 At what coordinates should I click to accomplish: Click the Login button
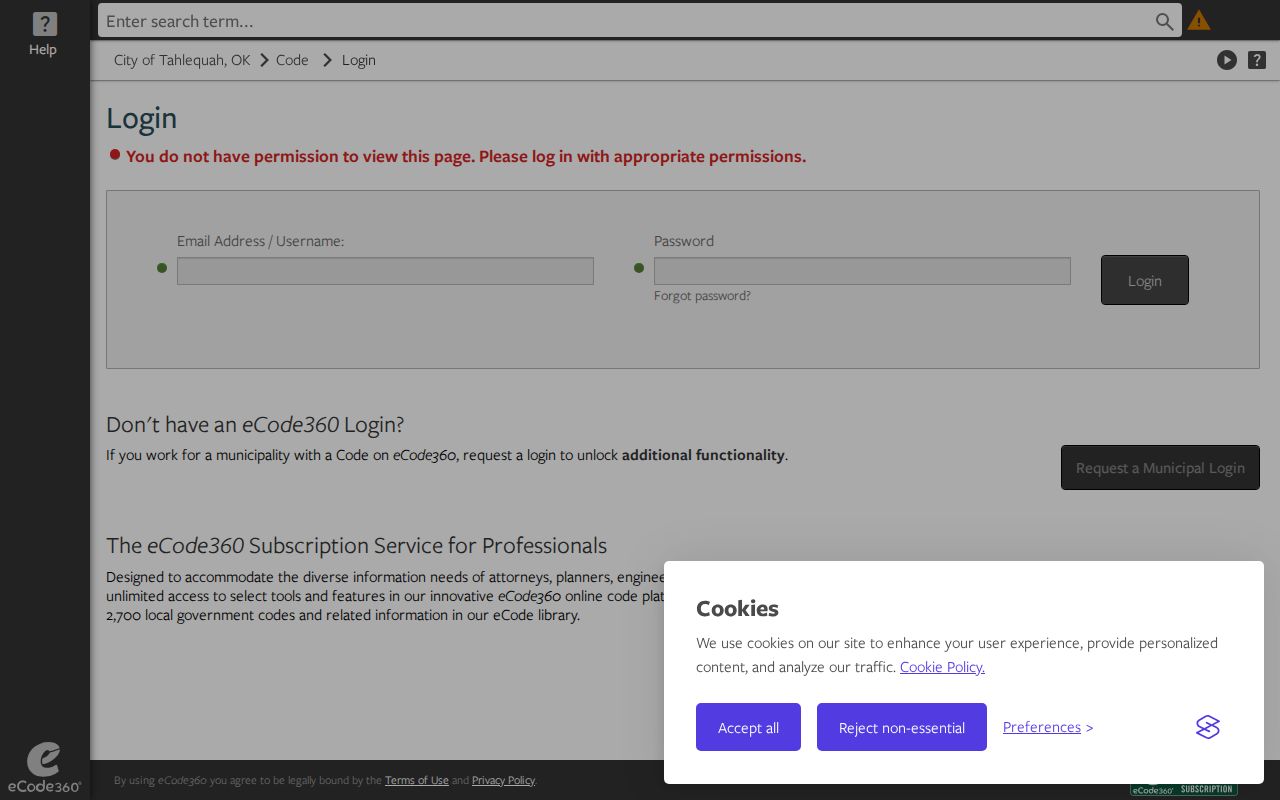[x=1145, y=280]
